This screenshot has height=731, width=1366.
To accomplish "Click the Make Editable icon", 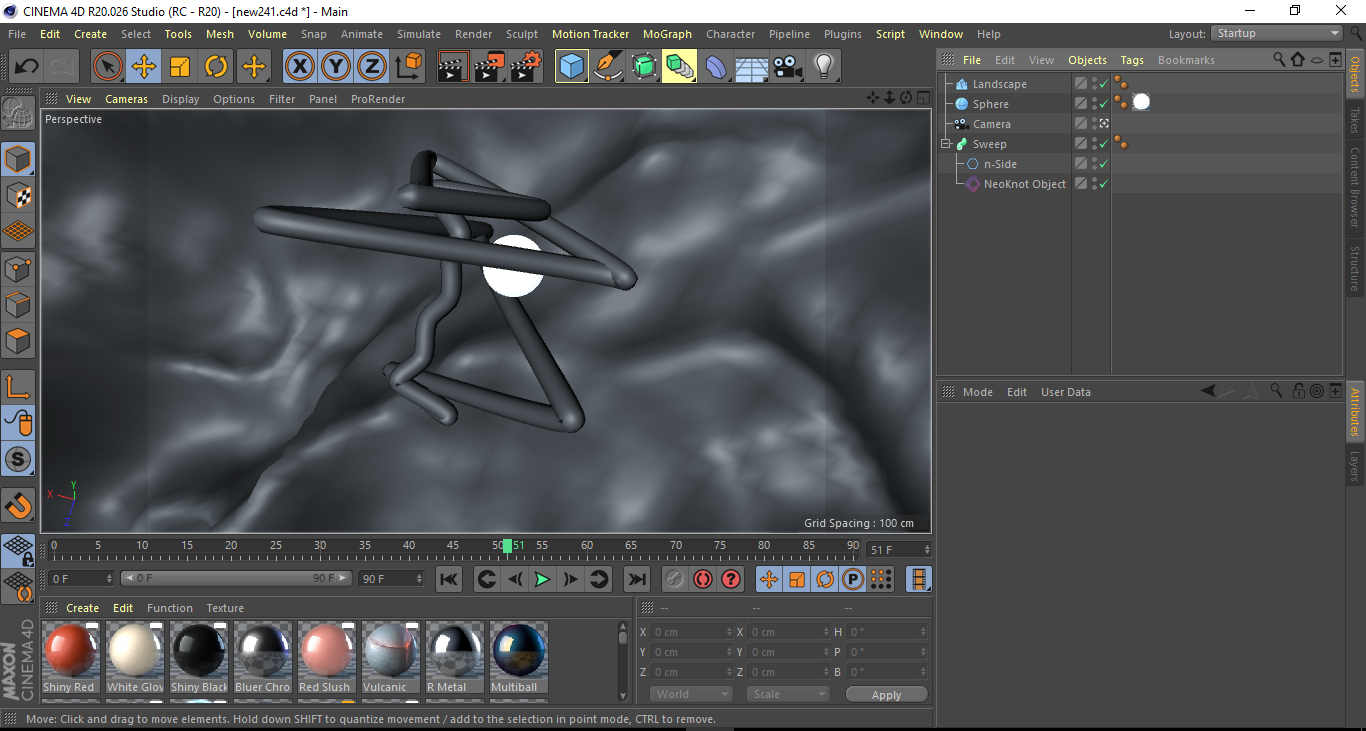I will [18, 113].
